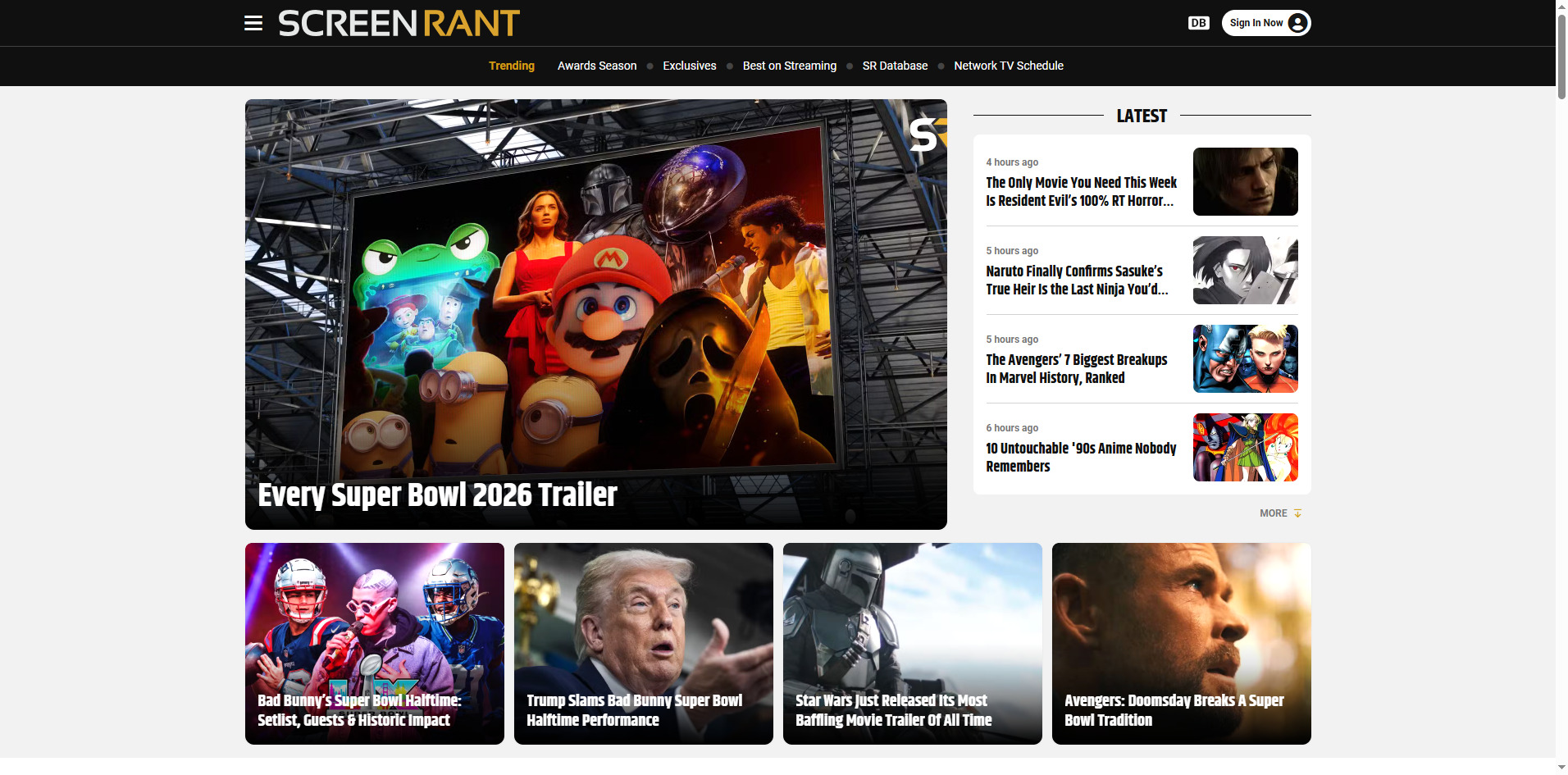This screenshot has height=775, width=1568.
Task: Open Trump Slams Bad Bunny headline
Action: pos(634,710)
